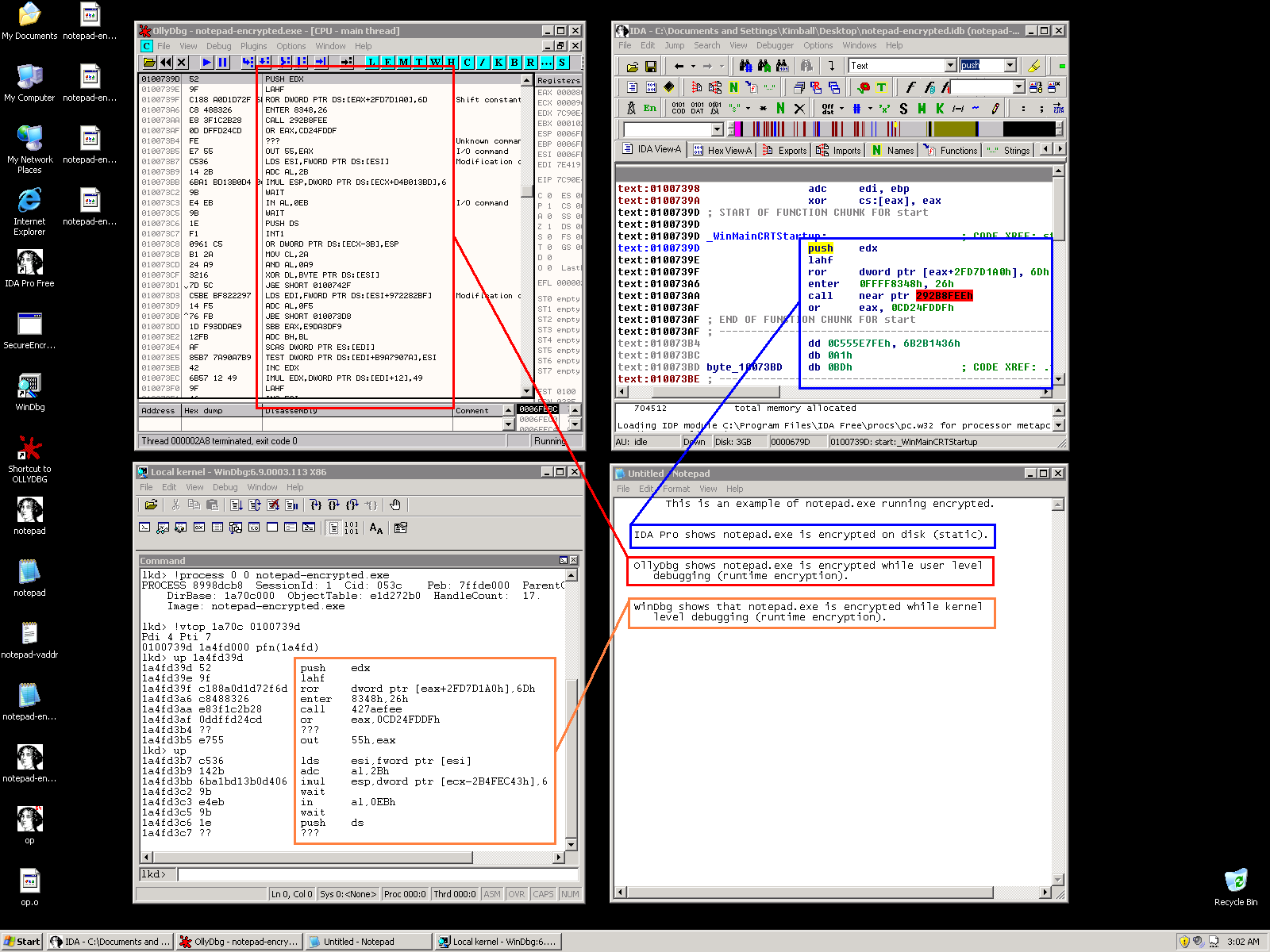Show Threads (T) in OllyDbg
The image size is (1270, 952).
pos(419,62)
